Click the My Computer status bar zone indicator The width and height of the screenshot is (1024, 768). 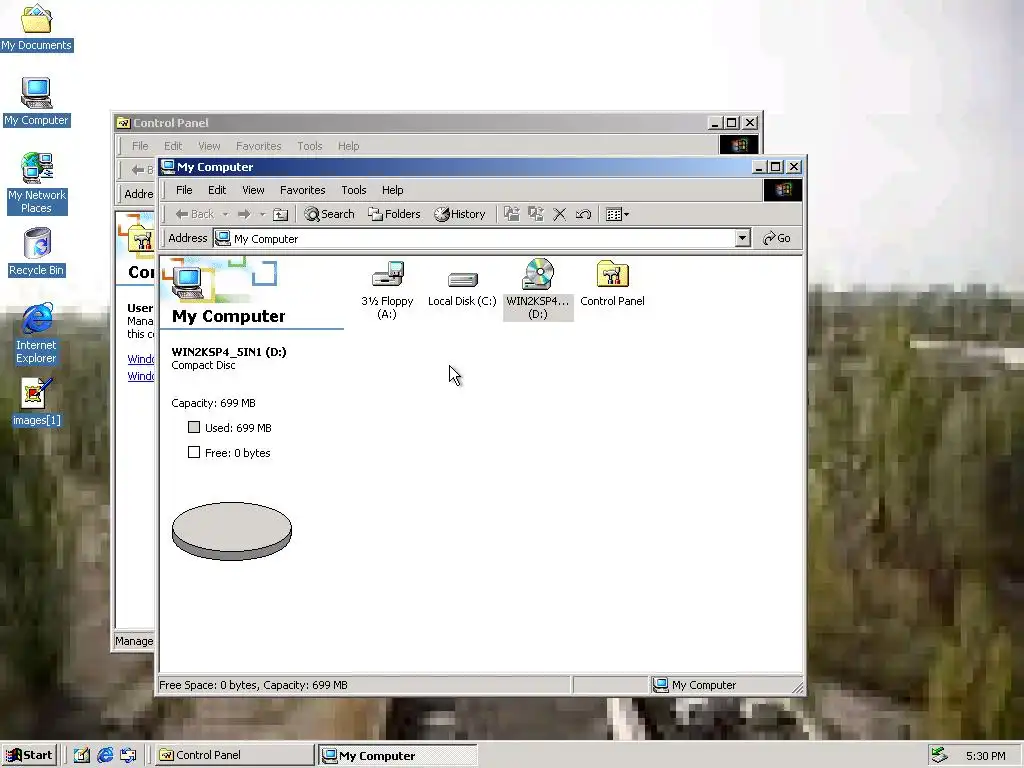point(722,685)
